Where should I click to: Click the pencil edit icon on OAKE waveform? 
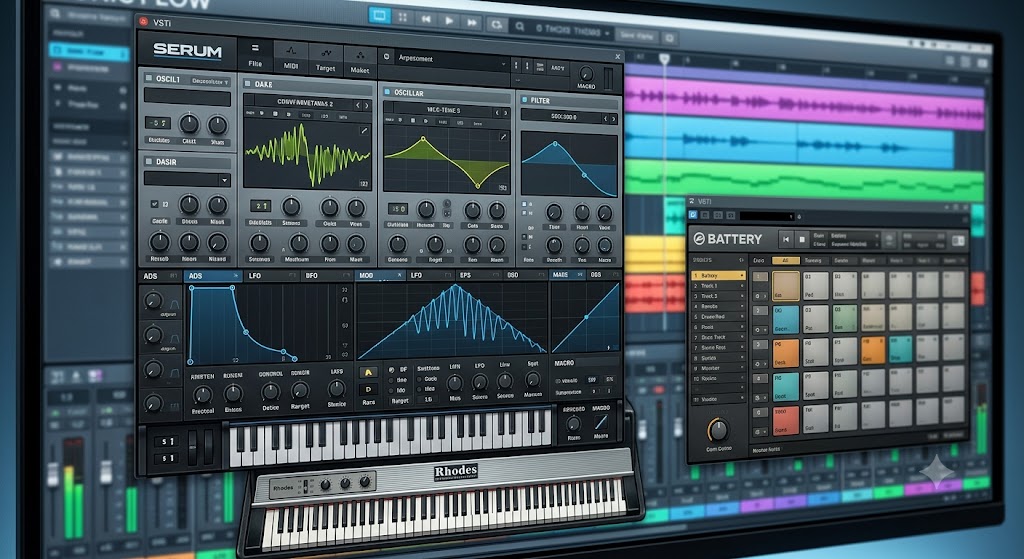364,131
